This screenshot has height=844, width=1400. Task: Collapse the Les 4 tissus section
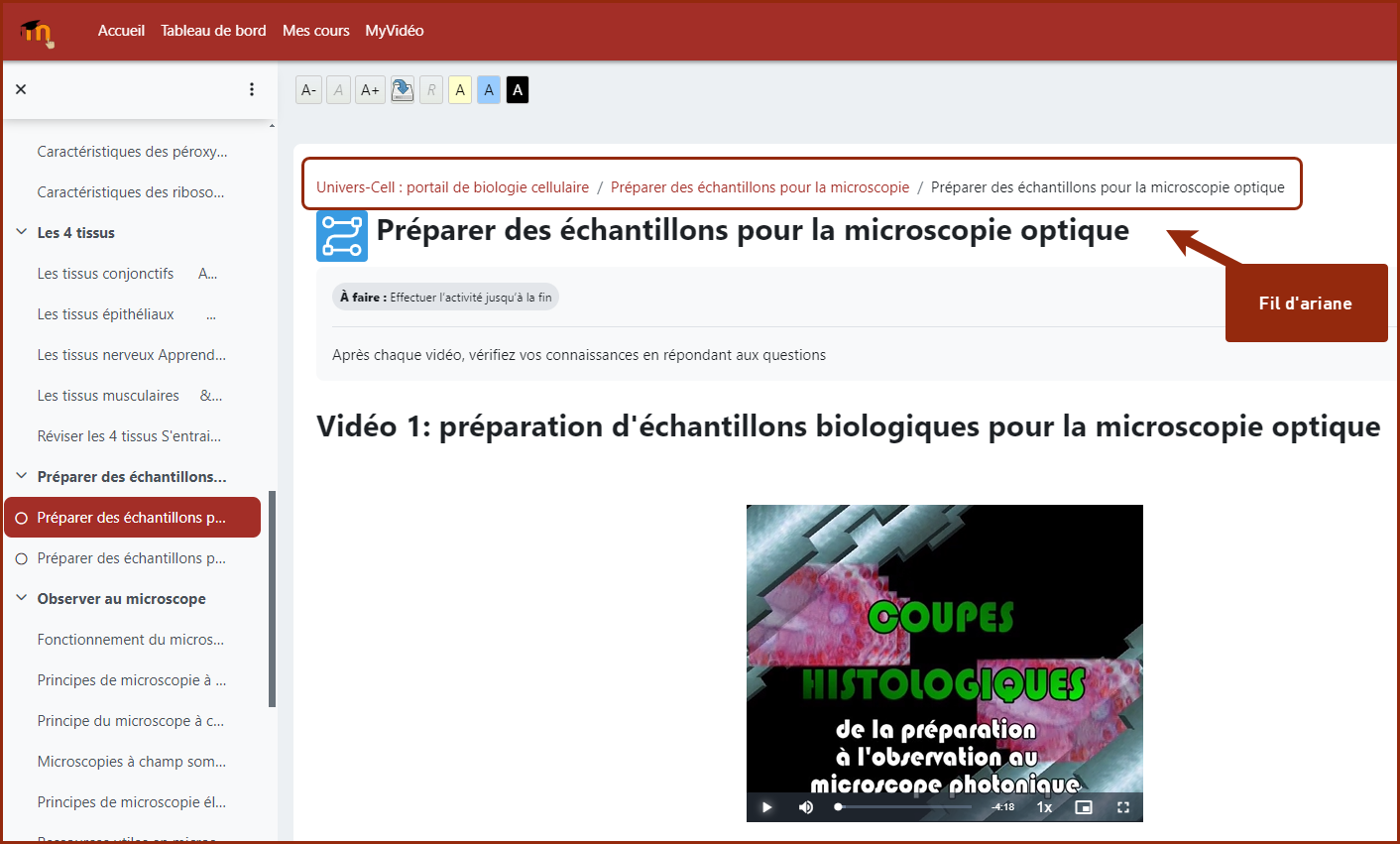pos(21,232)
